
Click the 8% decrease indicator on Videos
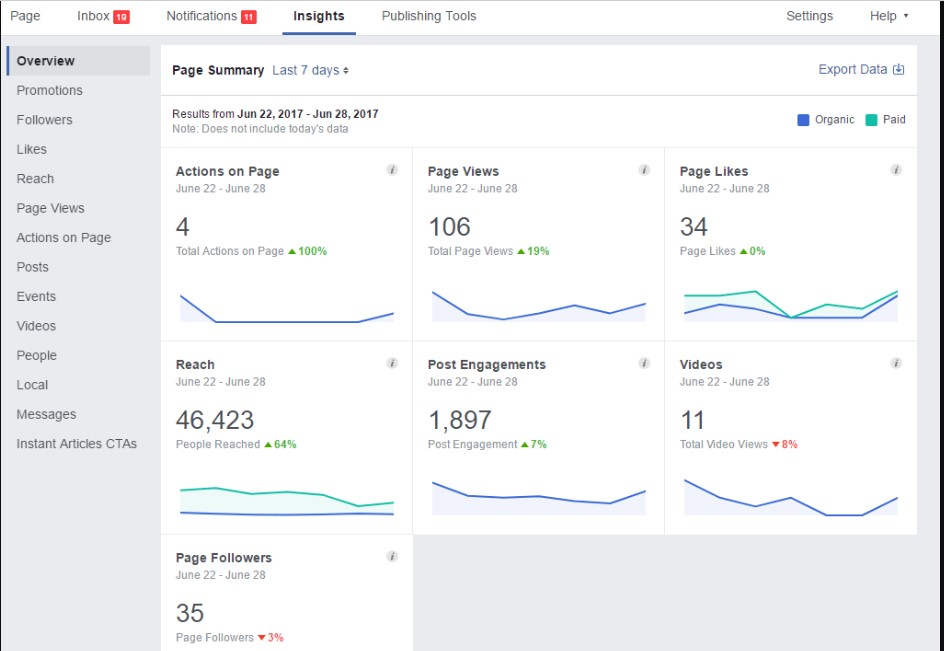pyautogui.click(x=785, y=444)
